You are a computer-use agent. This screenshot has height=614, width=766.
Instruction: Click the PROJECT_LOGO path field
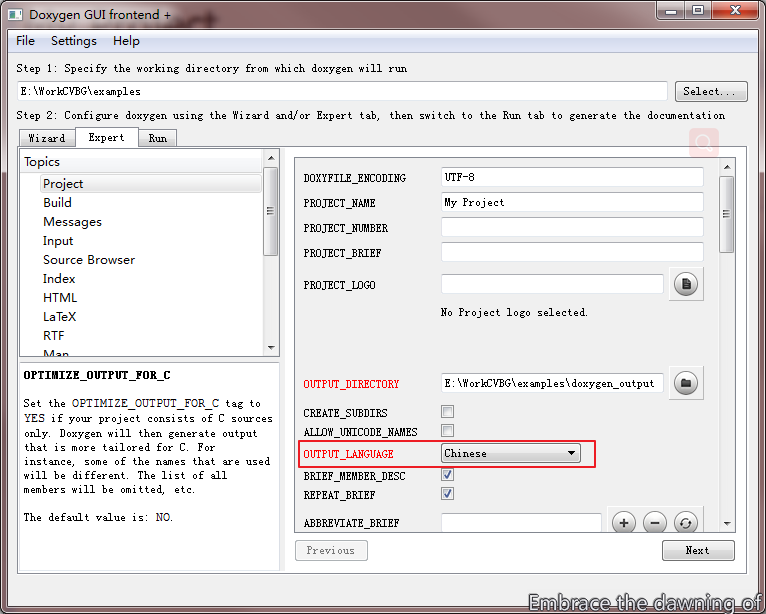[x=552, y=284]
